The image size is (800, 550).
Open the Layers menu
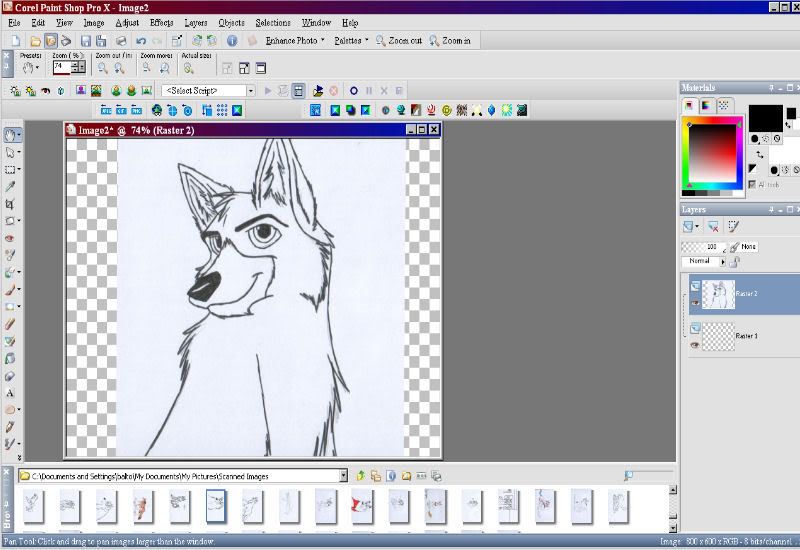tap(196, 23)
